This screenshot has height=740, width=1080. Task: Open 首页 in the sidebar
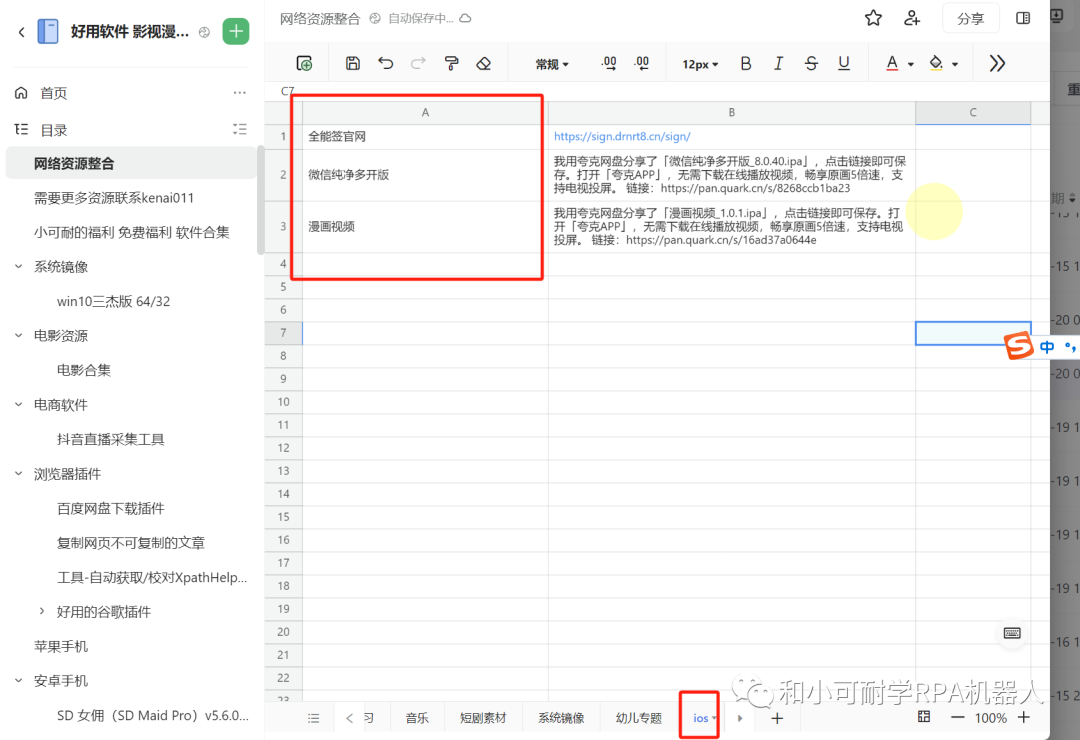[53, 93]
